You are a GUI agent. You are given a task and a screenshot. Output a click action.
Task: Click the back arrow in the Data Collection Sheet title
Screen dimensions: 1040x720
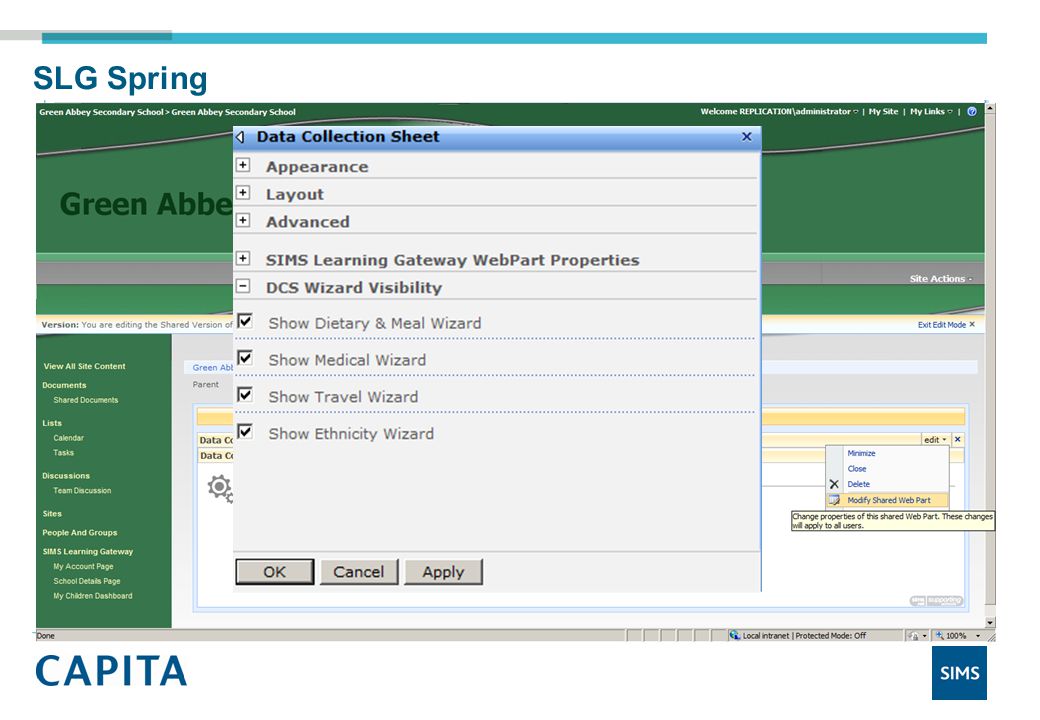point(240,137)
